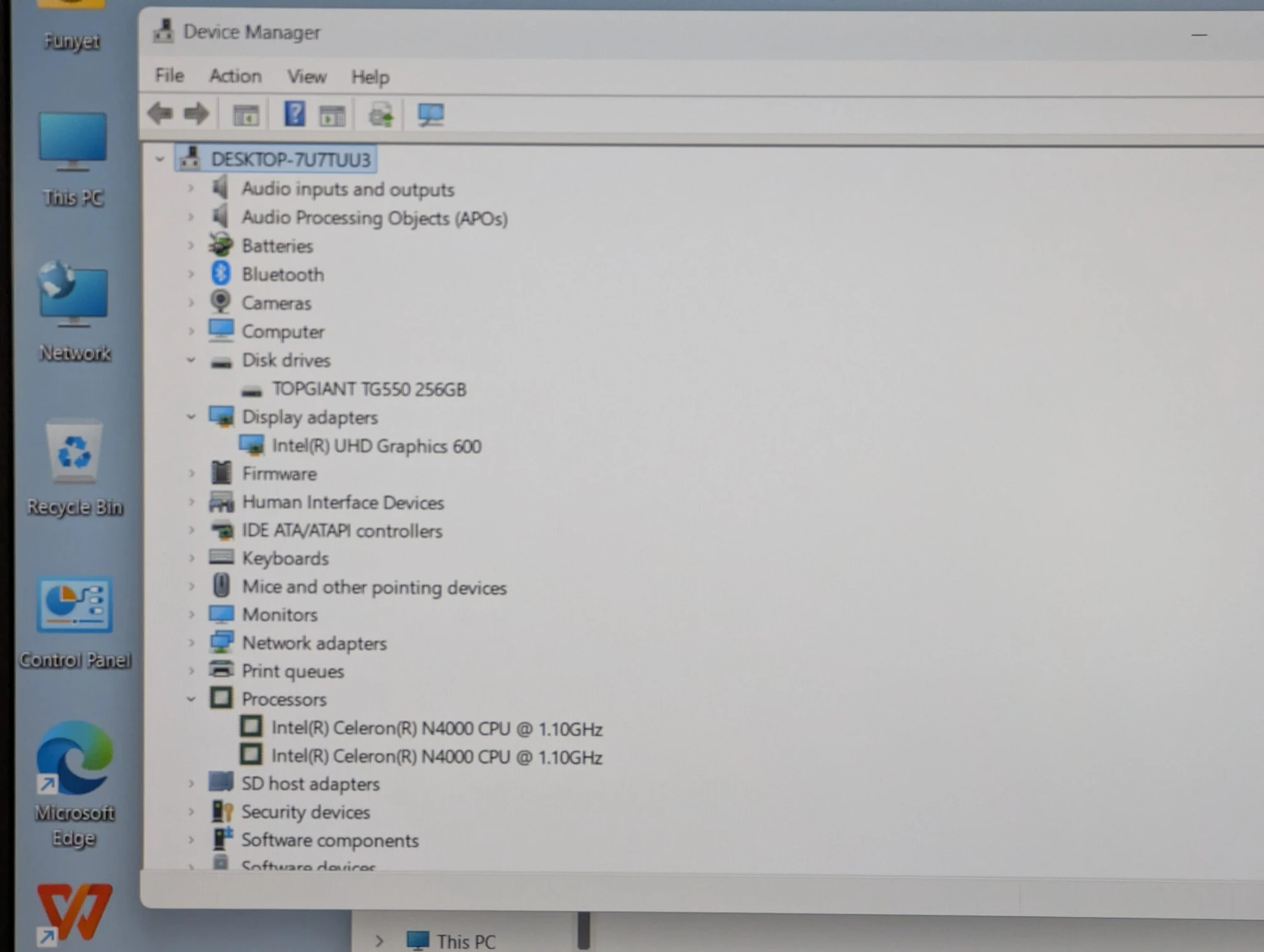Click the Show/Hide console tree toolbar icon
Image resolution: width=1264 pixels, height=952 pixels.
coord(246,116)
